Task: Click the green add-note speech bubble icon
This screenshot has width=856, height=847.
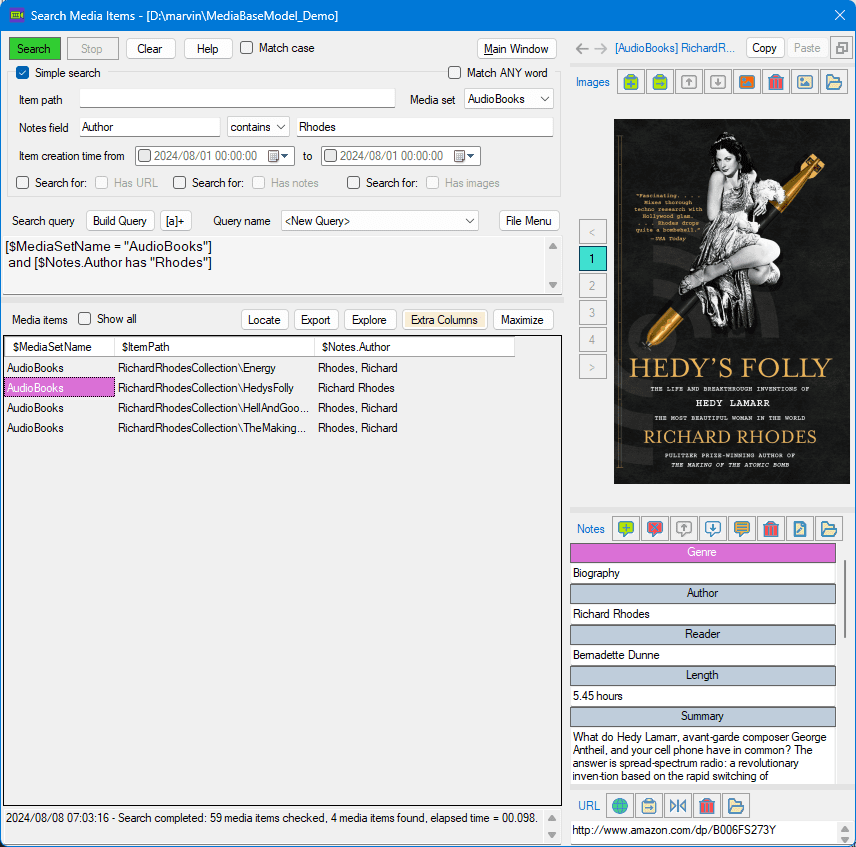Action: [x=626, y=528]
